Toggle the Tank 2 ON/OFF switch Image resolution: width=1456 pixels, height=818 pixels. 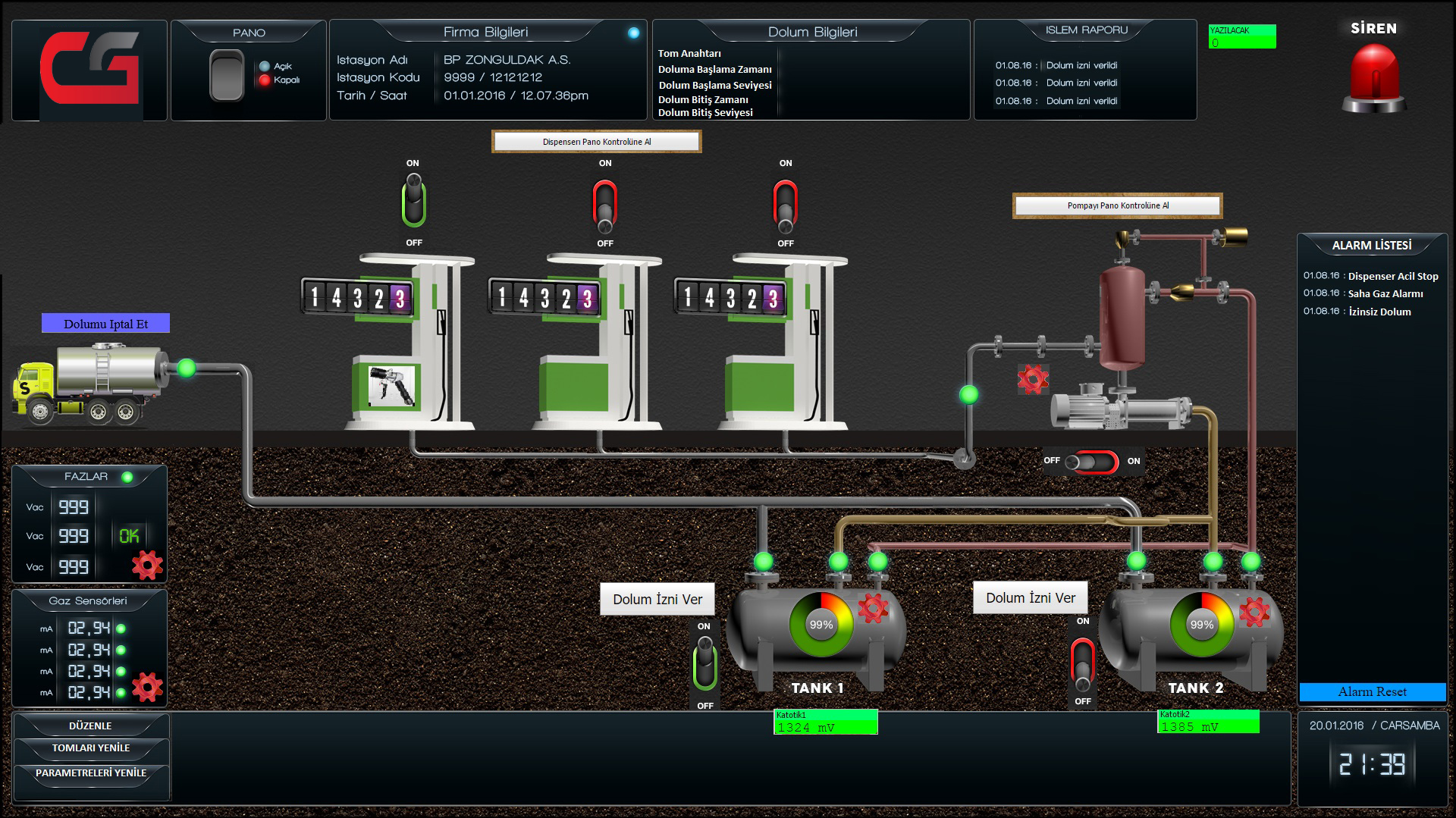pyautogui.click(x=1082, y=661)
